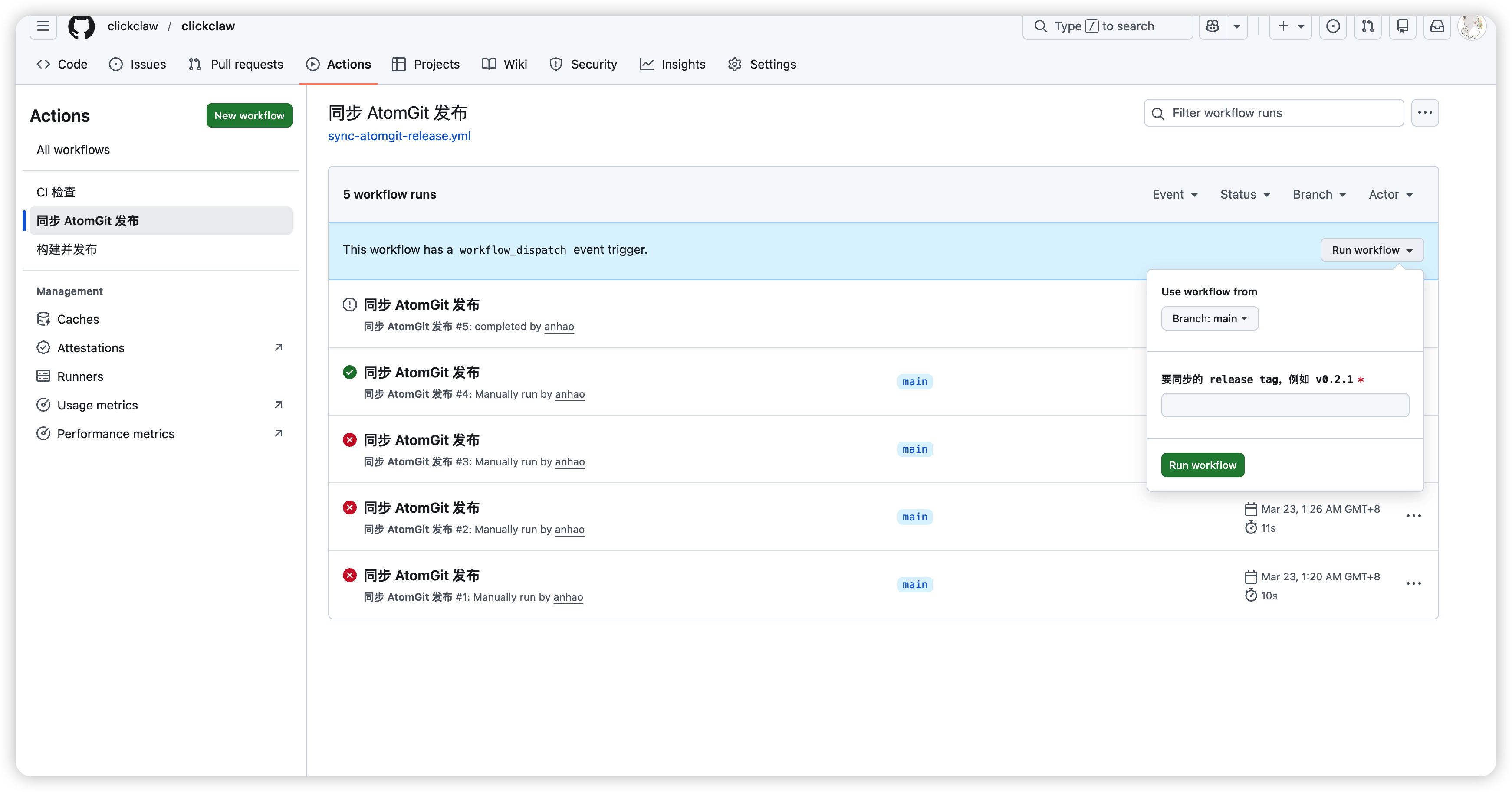Click the release tag input field

(x=1285, y=406)
